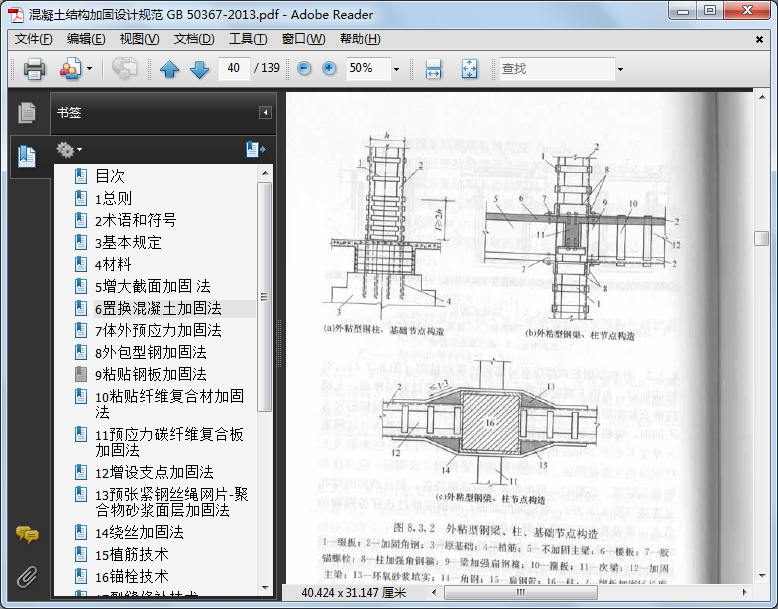
Task: Jump to bookmark 2术语和符号
Action: coord(135,220)
